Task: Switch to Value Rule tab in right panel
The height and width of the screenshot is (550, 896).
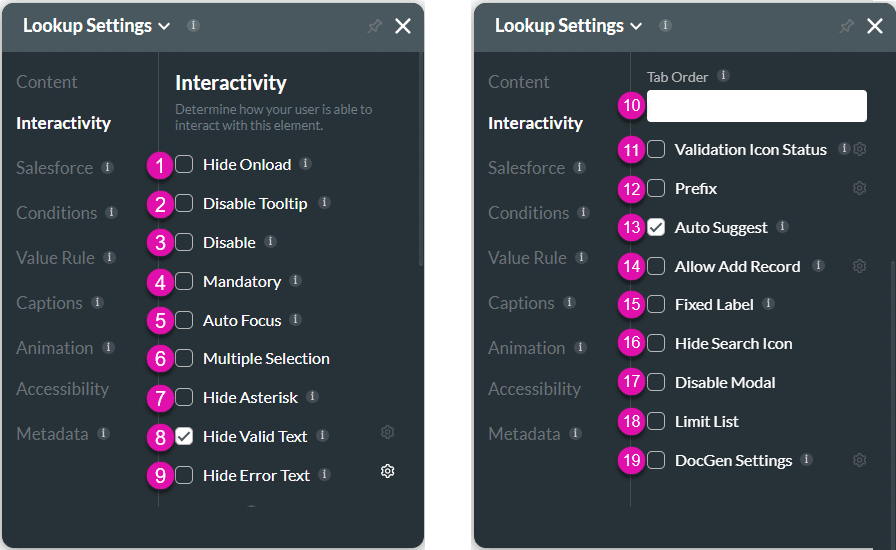Action: click(526, 258)
